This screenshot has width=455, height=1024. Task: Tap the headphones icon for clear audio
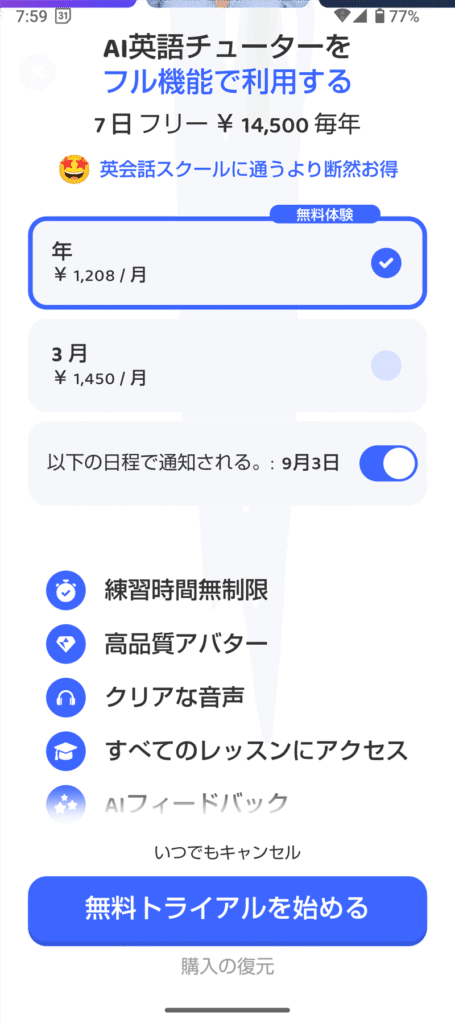(x=65, y=697)
